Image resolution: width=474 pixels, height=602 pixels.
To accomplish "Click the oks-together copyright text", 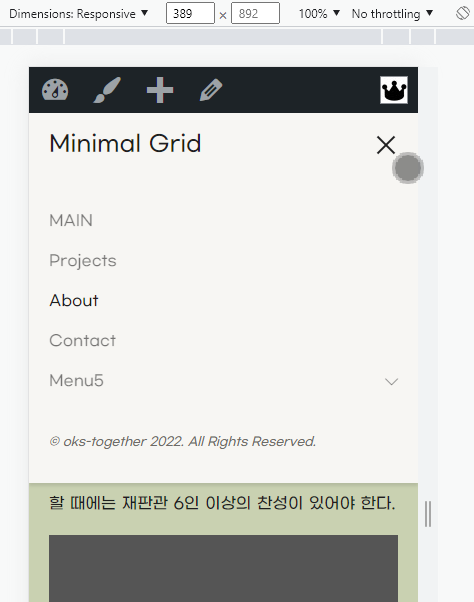I will pos(183,442).
